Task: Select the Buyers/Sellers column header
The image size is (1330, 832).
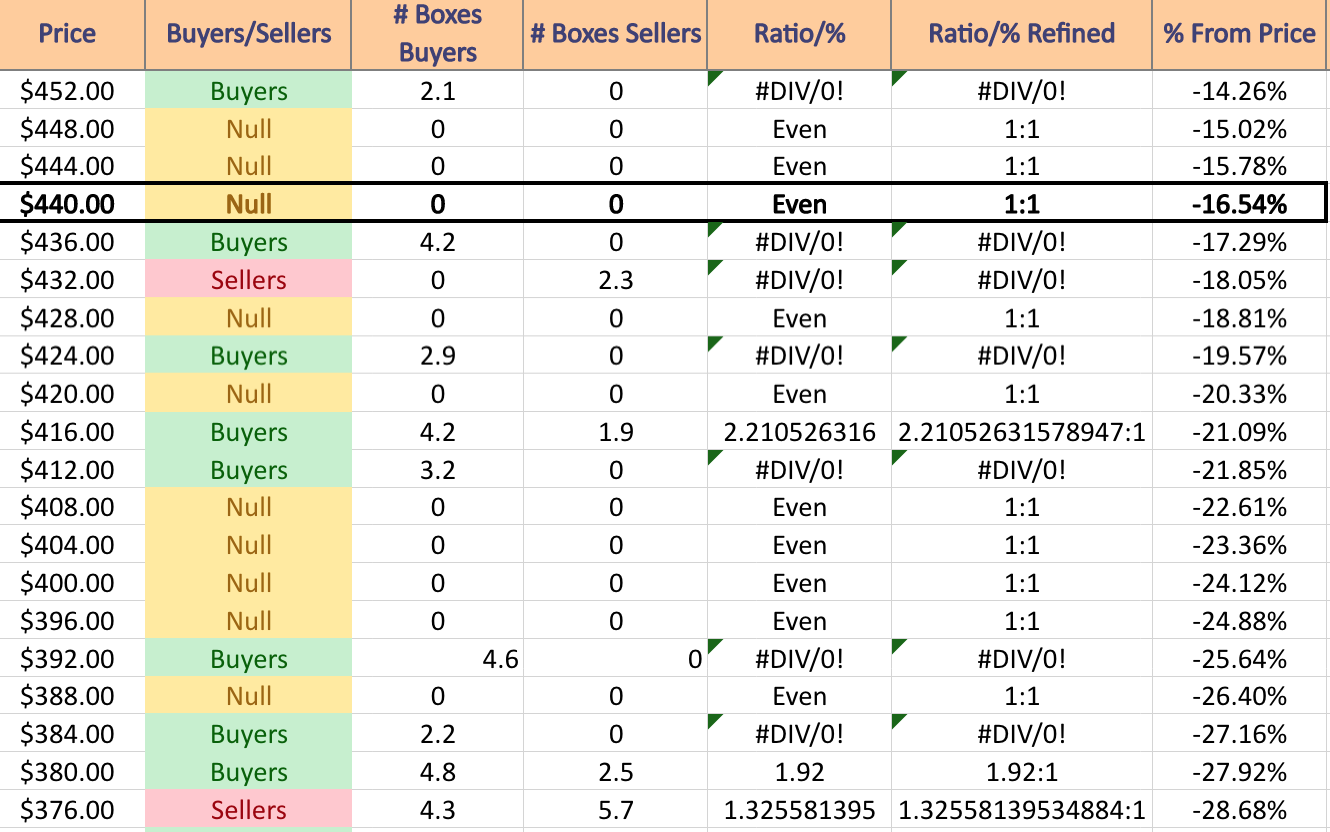Action: [x=249, y=35]
